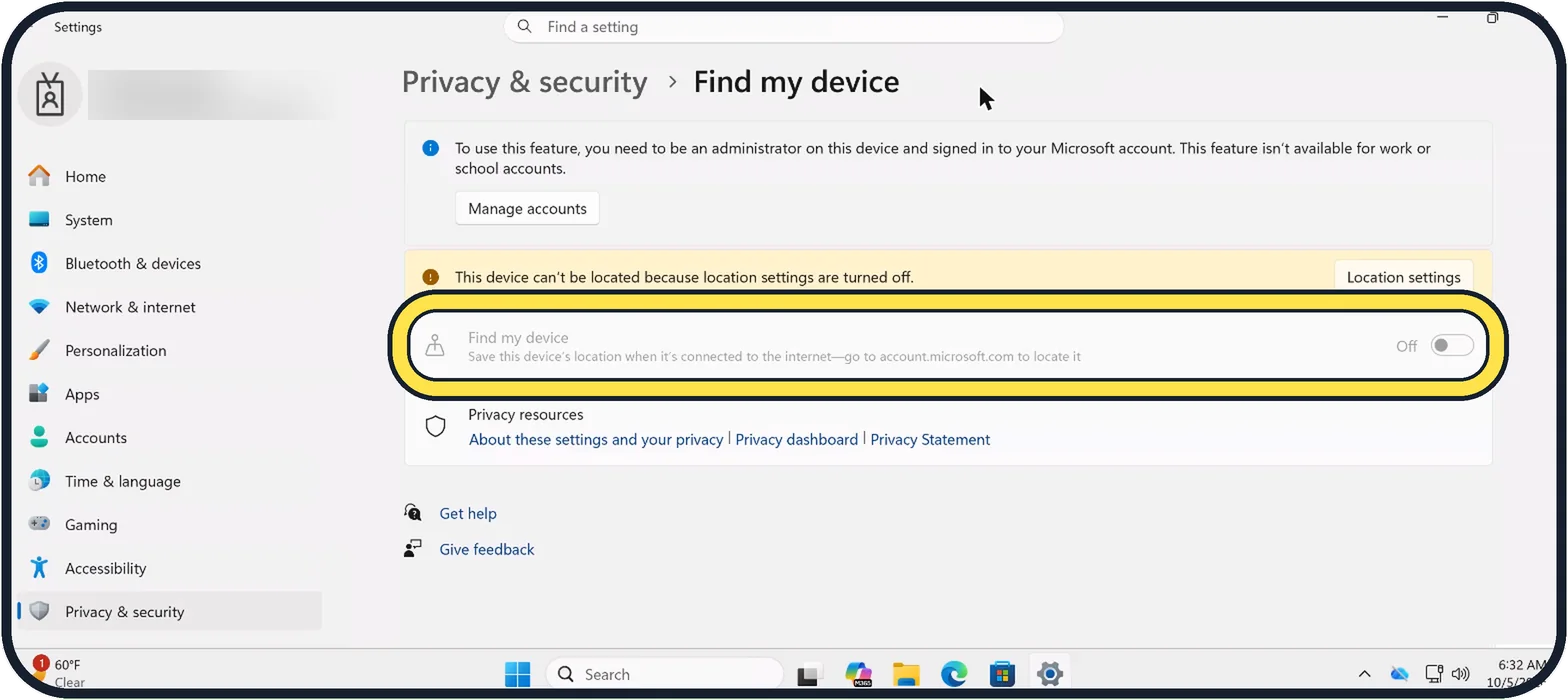The height and width of the screenshot is (700, 1568).
Task: Click the Settings gear on the taskbar
Action: (1049, 675)
